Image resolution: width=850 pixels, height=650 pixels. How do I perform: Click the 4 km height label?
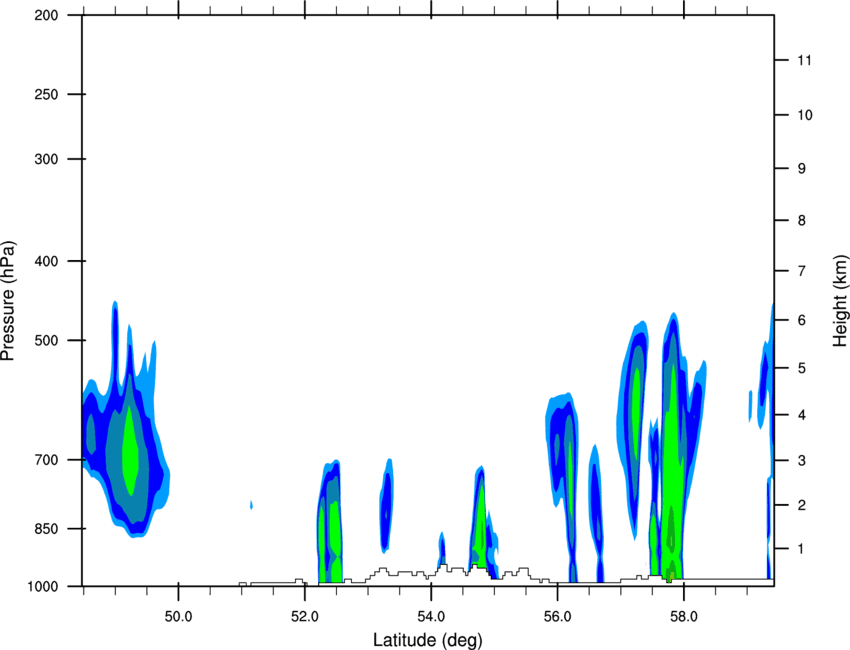coord(802,415)
